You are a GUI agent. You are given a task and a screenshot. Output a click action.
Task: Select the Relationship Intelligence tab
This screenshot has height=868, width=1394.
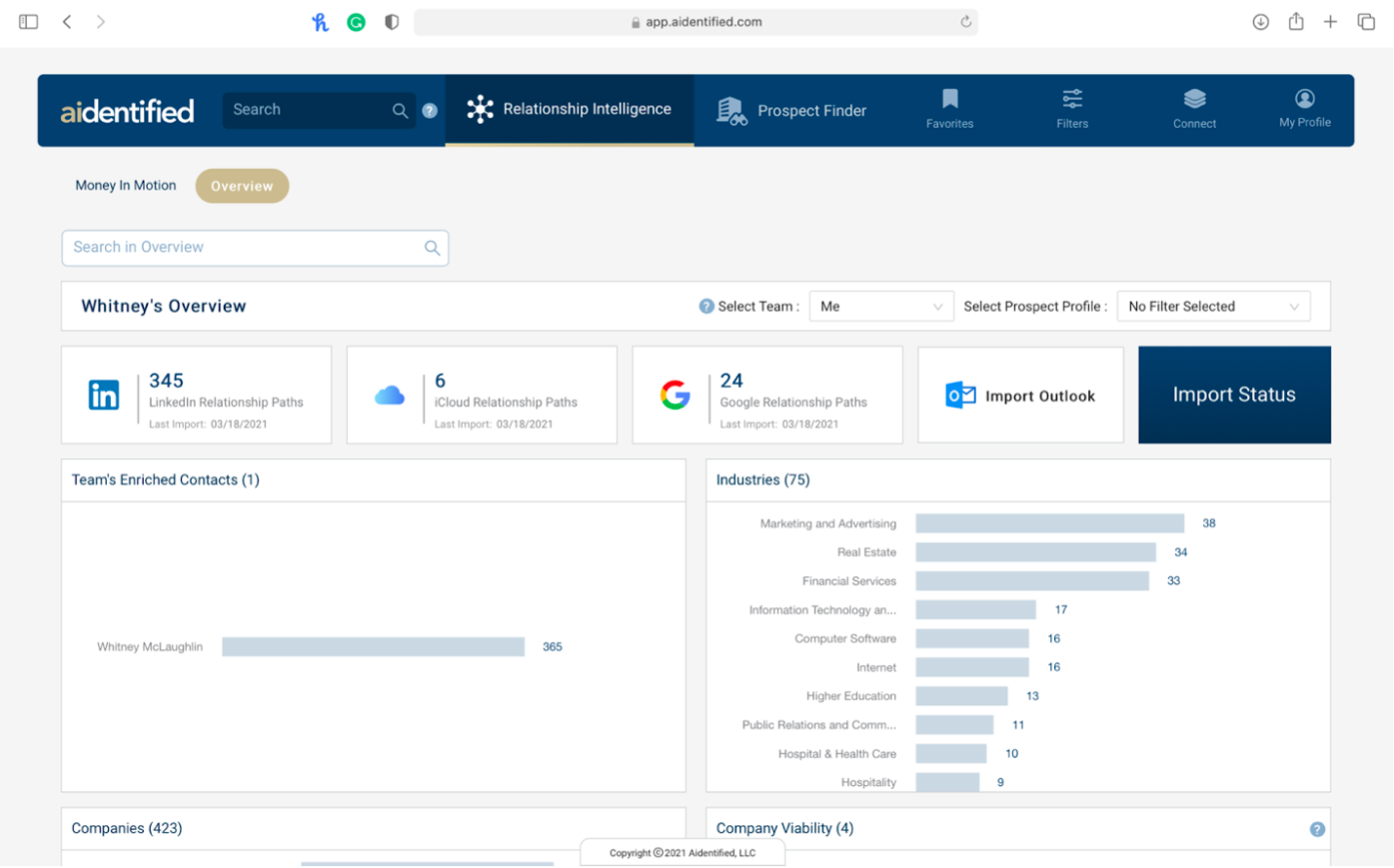570,110
